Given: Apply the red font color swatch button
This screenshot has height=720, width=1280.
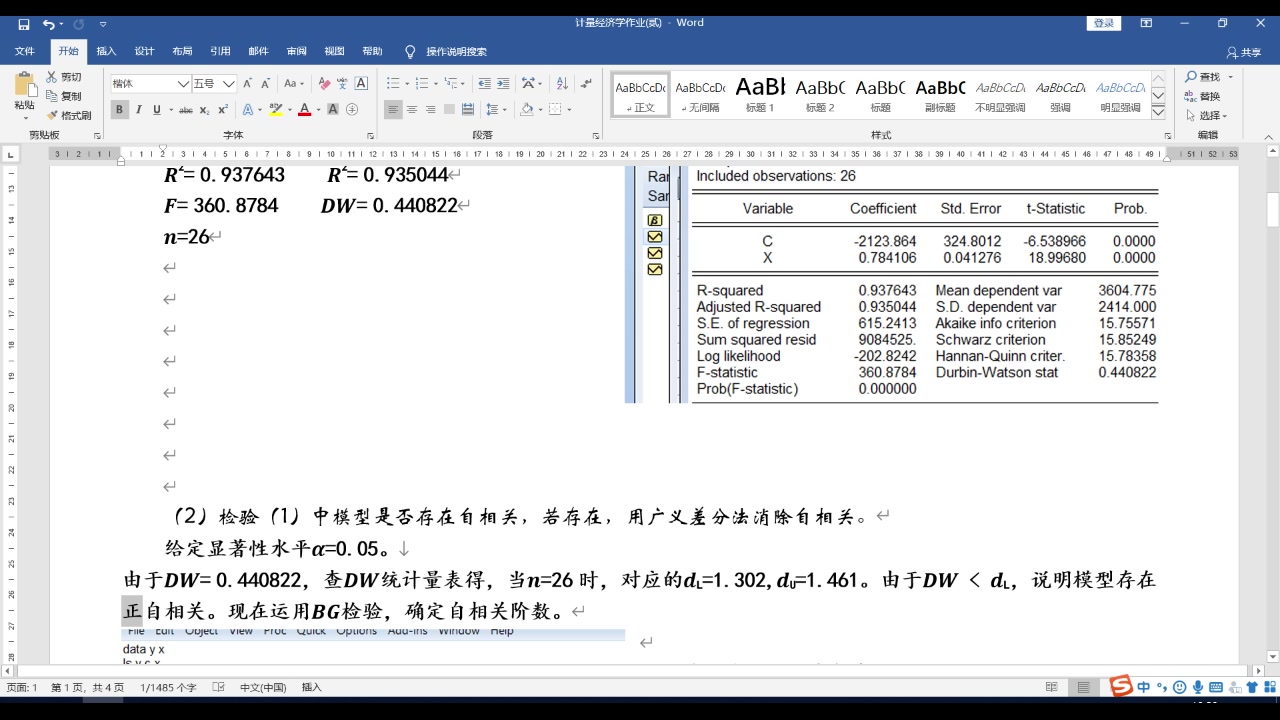Looking at the screenshot, I should click(305, 110).
